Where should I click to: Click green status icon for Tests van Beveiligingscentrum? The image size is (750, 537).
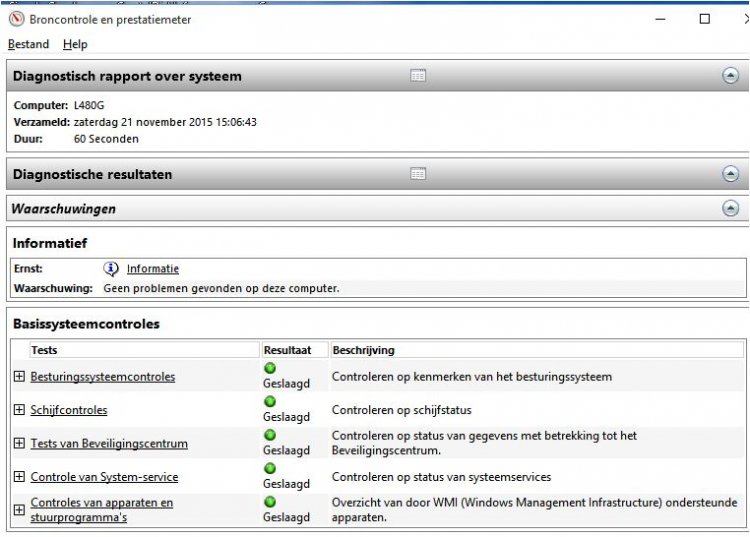[x=270, y=435]
